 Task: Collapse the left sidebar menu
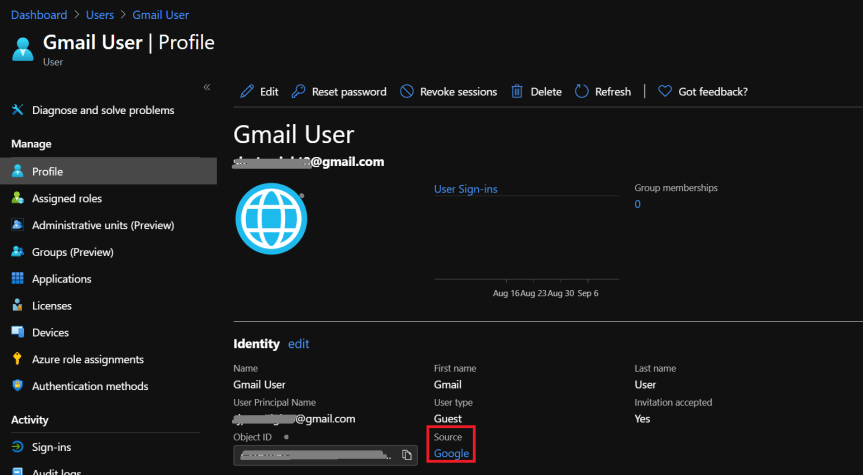207,87
